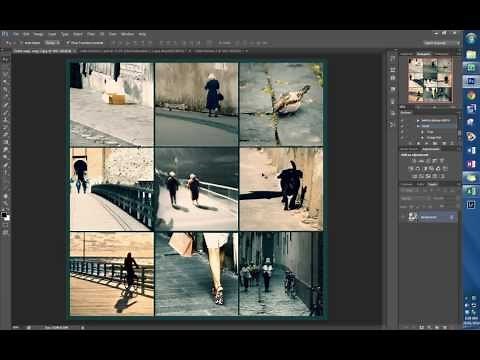480x360 pixels.
Task: Add a Black & White adjustment
Action: coord(425,169)
